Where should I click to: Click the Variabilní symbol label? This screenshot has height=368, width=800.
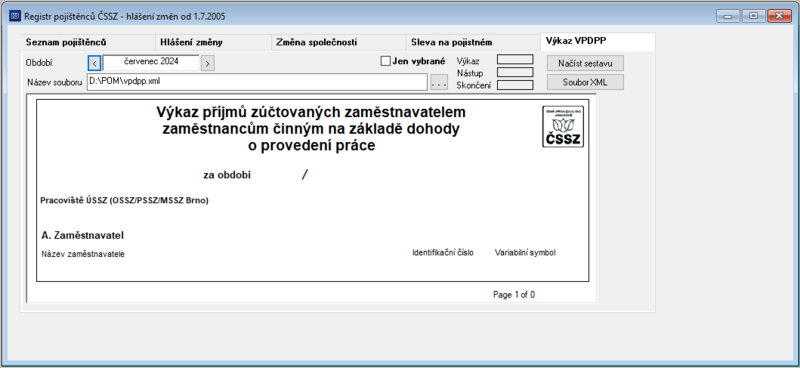(525, 253)
